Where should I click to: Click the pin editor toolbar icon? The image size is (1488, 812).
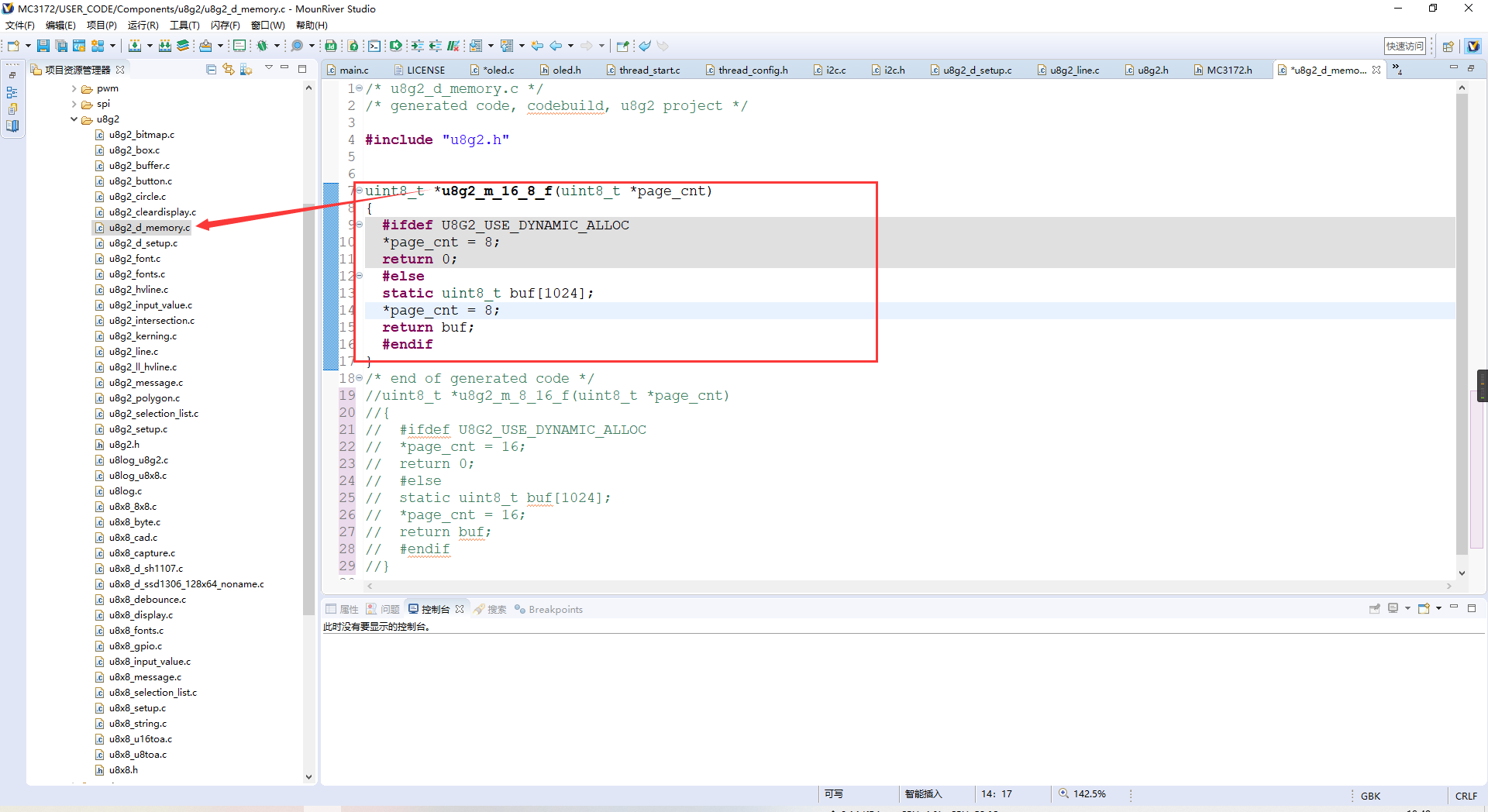coord(622,46)
